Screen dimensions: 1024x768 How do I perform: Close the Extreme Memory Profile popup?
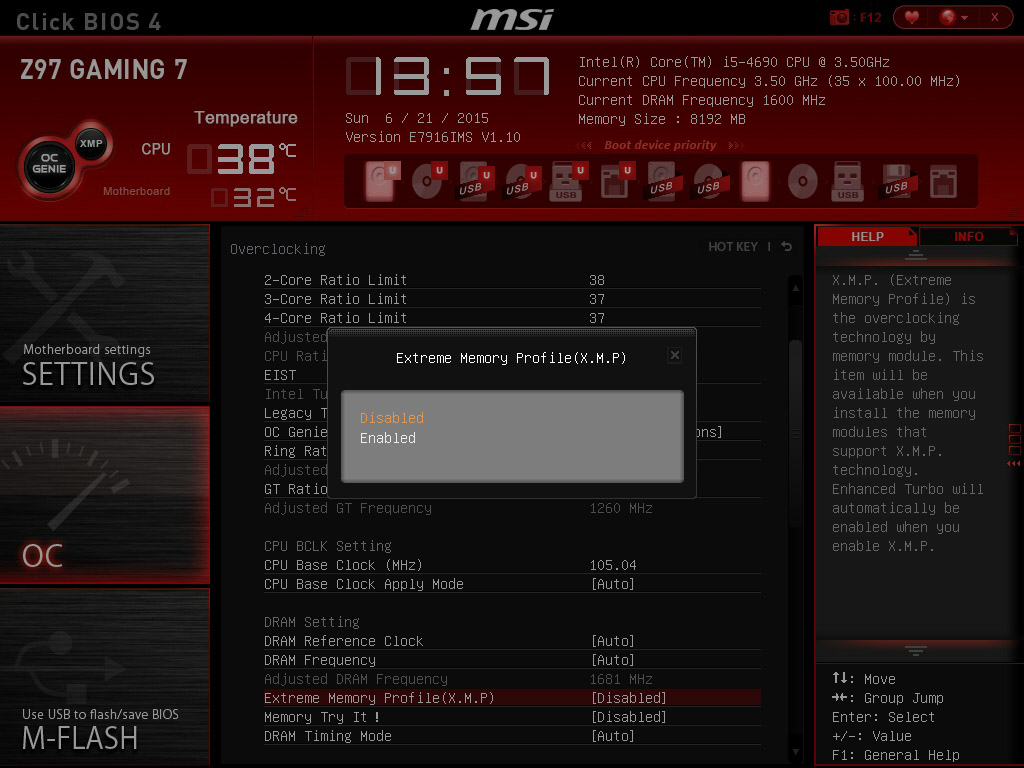[x=675, y=355]
